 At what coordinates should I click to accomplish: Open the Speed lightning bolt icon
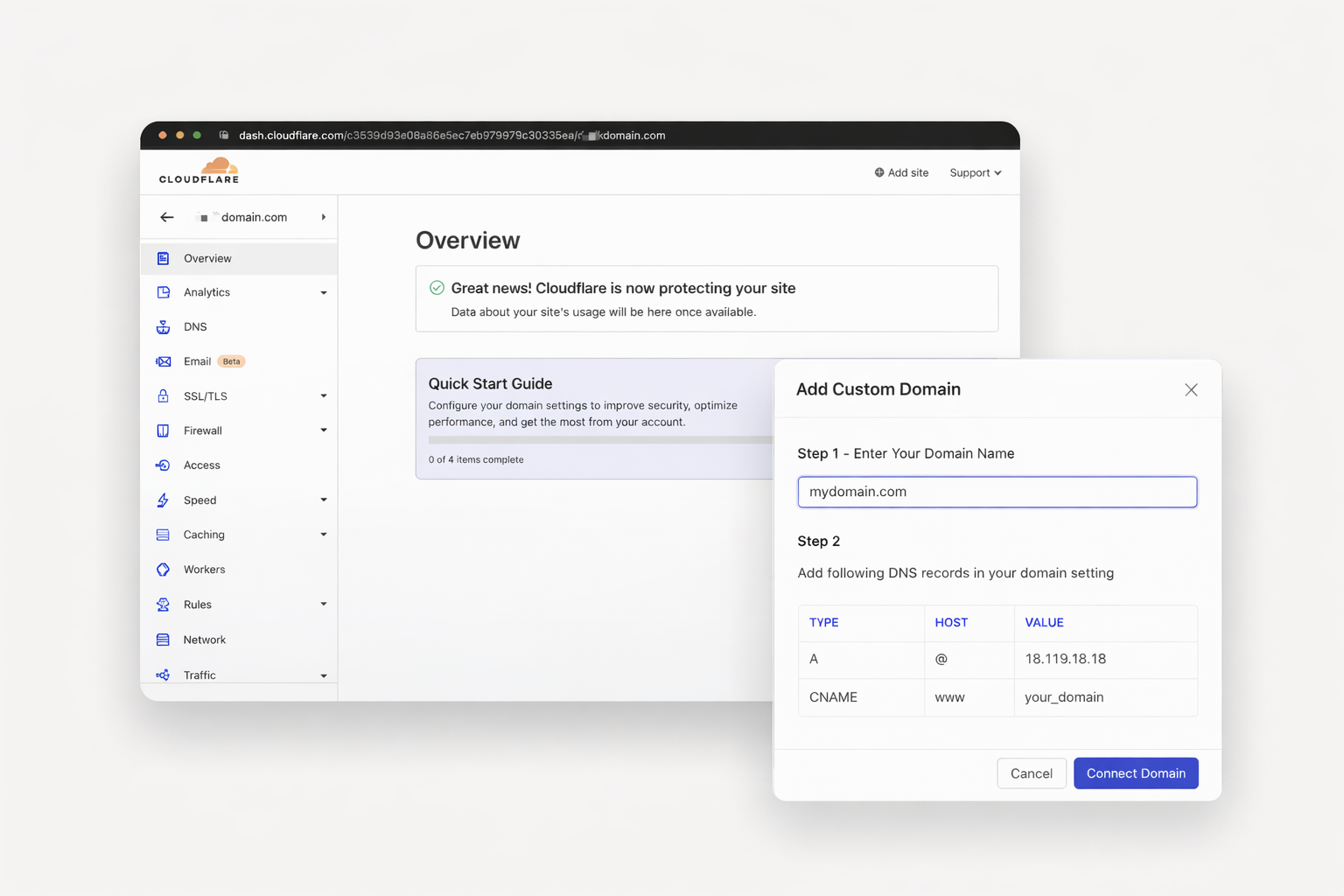(163, 500)
